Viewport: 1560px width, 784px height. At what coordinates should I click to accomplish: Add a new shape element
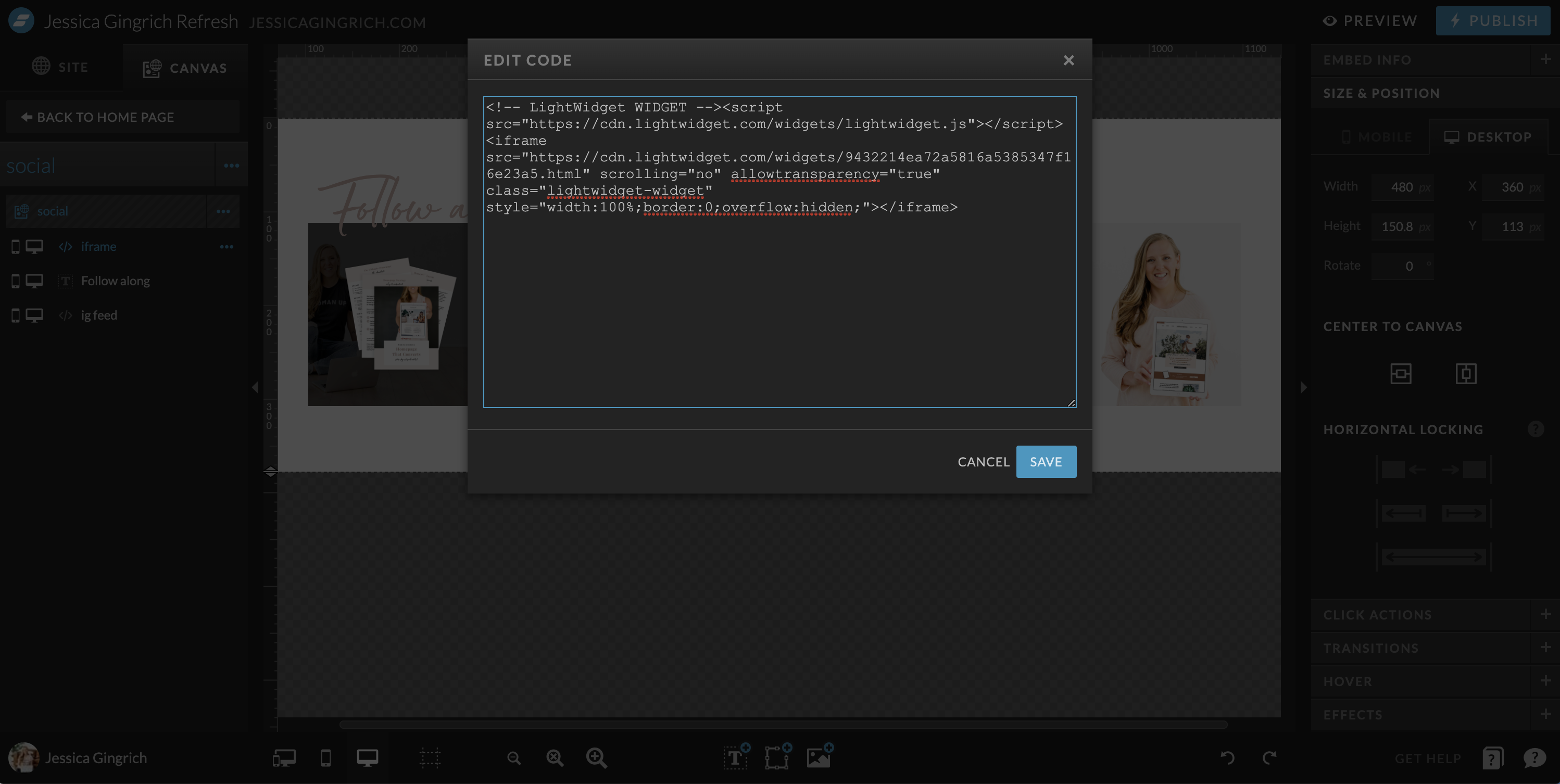click(778, 757)
